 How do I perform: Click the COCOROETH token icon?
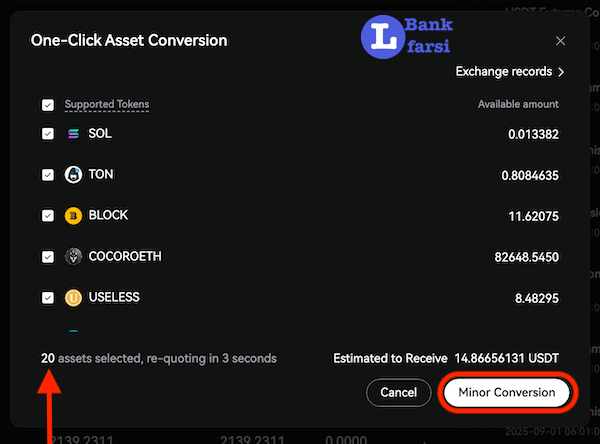(73, 257)
